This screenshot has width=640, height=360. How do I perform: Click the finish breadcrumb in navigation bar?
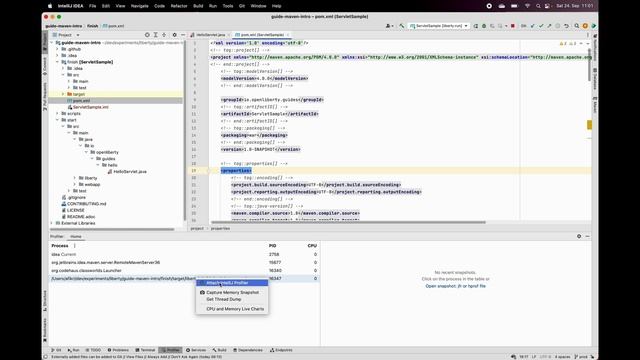click(92, 26)
